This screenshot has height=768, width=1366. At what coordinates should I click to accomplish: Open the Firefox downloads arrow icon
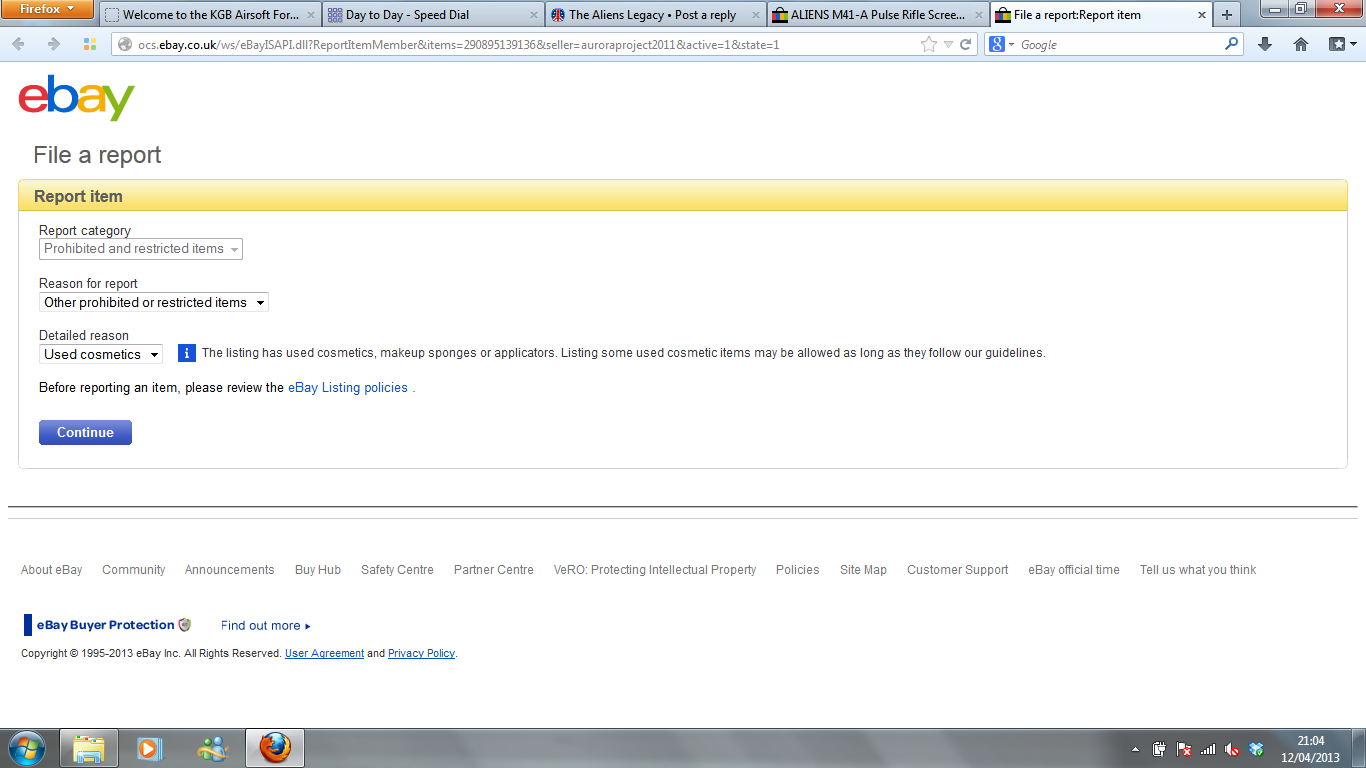(1265, 44)
